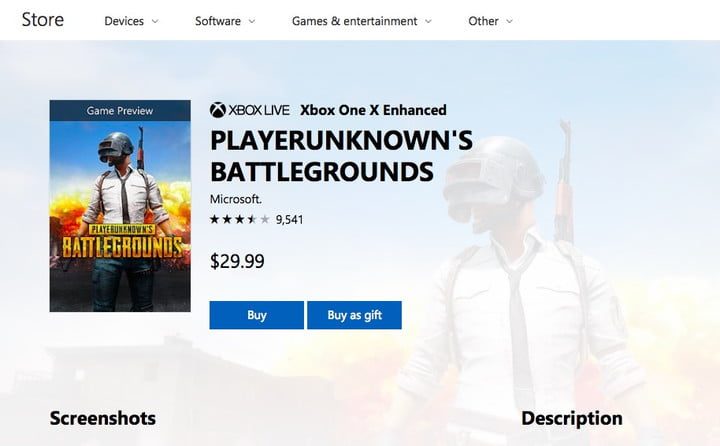Expand the chevron next to Software
Image resolution: width=720 pixels, height=446 pixels.
point(252,21)
